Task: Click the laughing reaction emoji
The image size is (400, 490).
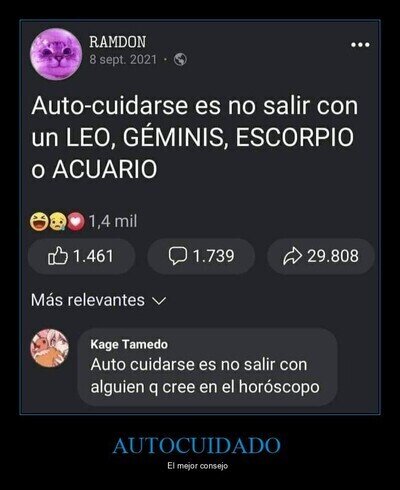Action: [x=39, y=222]
